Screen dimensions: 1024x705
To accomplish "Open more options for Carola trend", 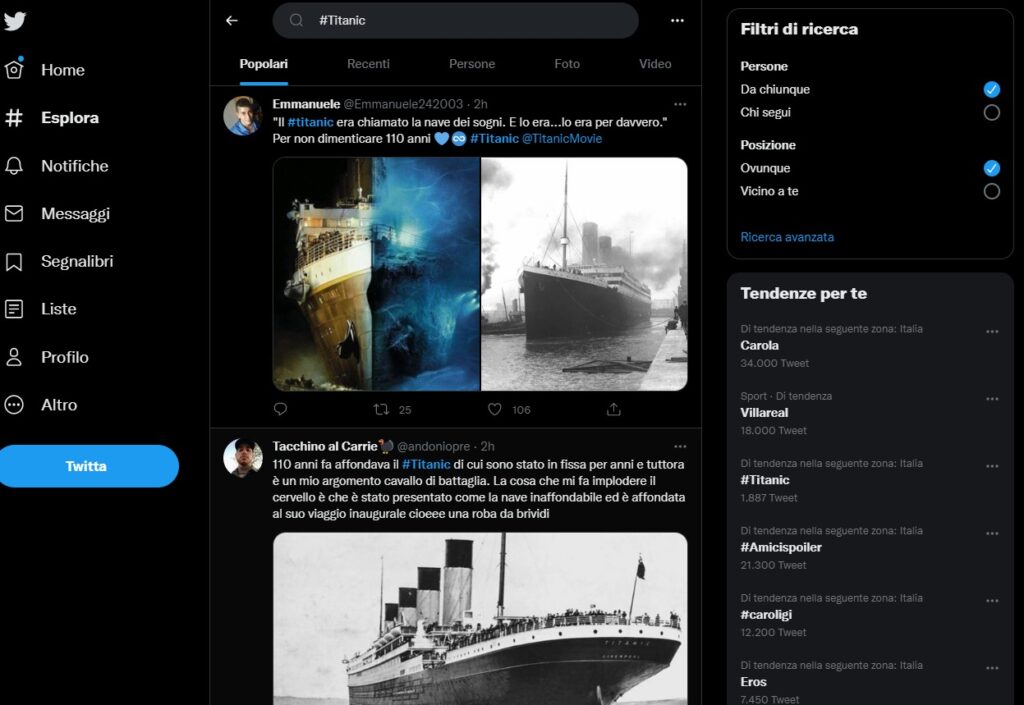I will 992,332.
